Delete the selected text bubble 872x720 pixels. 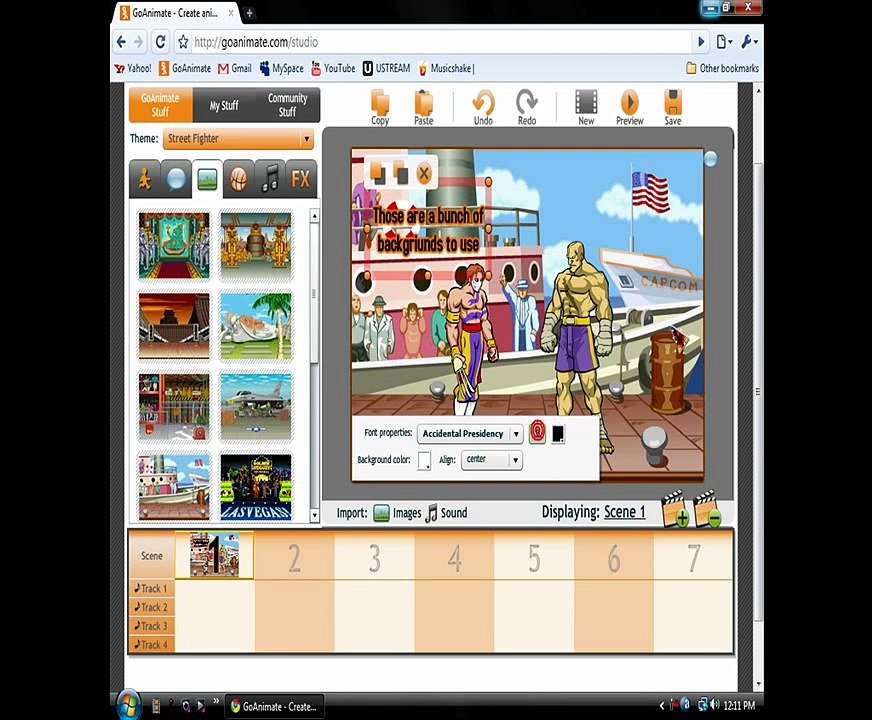pyautogui.click(x=424, y=173)
